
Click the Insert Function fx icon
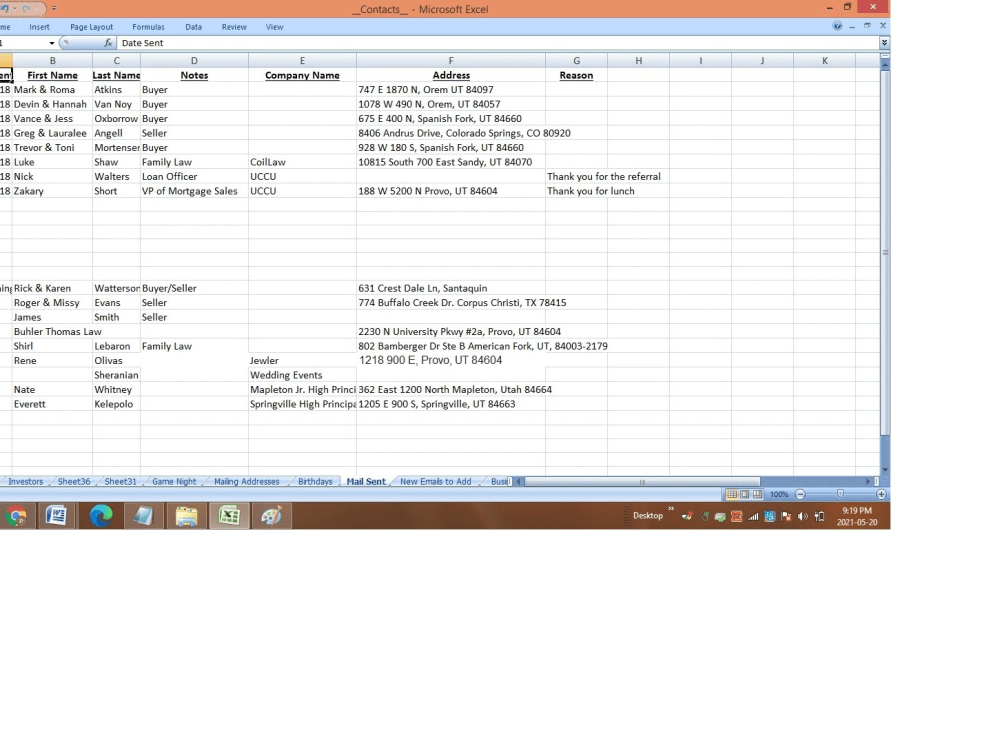coord(108,43)
